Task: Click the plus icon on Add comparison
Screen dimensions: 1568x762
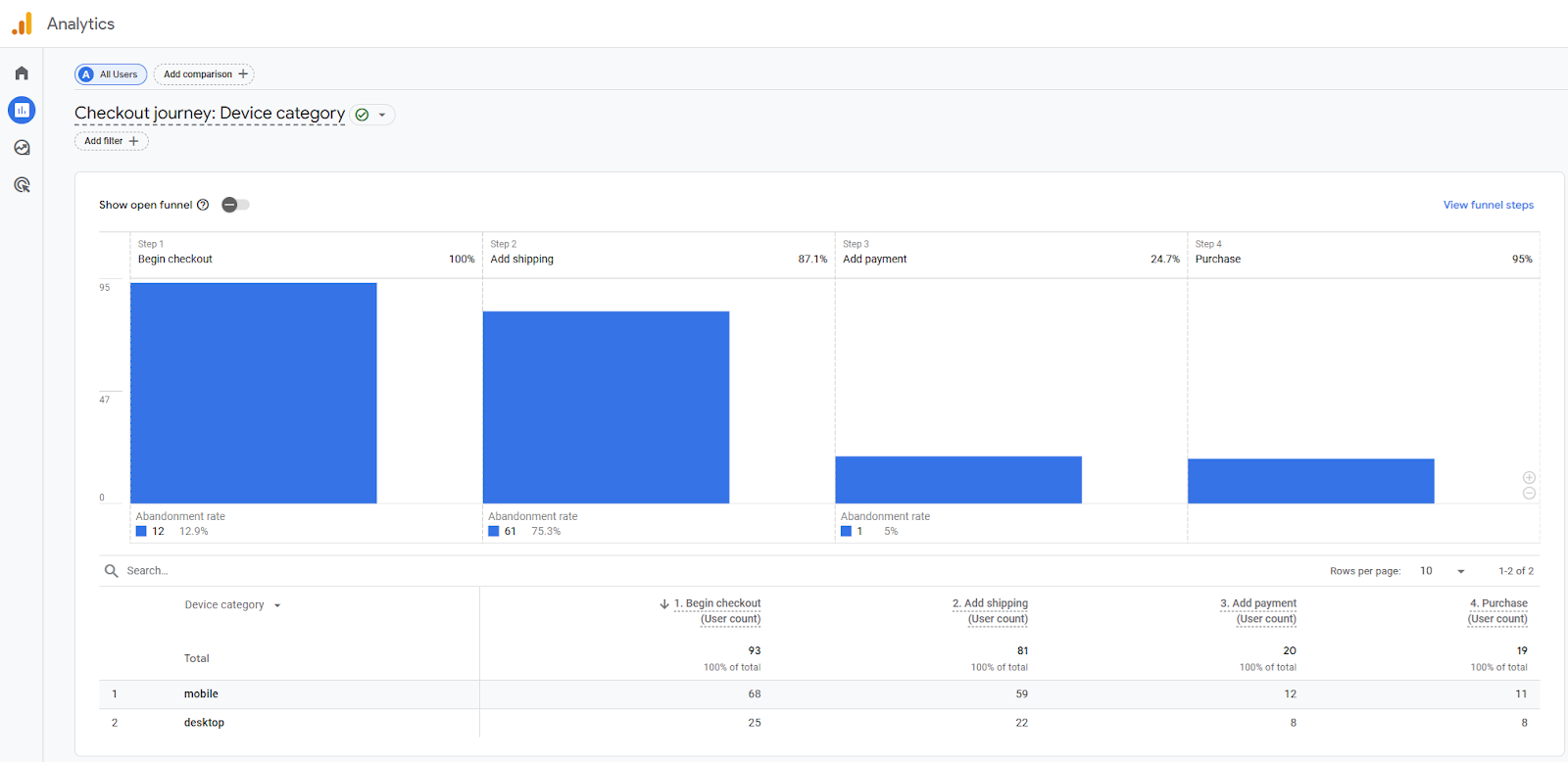Action: [243, 74]
